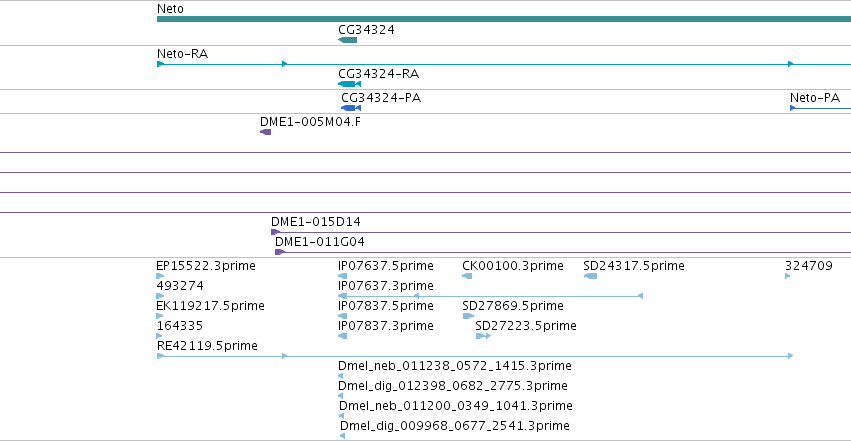The height and width of the screenshot is (441, 851).
Task: Select the CG34324-PA protein glyph
Action: click(x=351, y=108)
